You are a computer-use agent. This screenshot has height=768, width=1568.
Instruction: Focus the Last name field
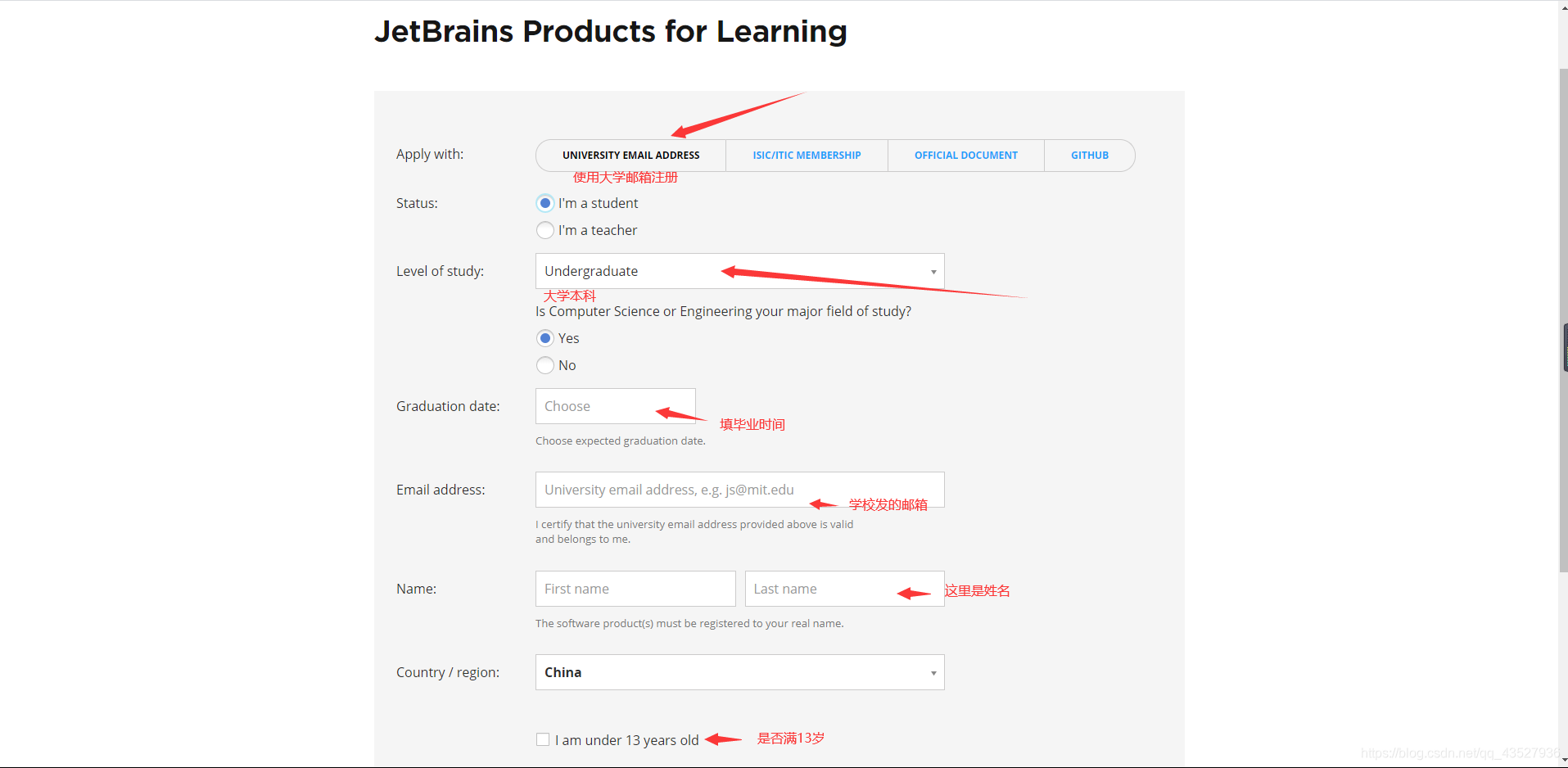(845, 589)
